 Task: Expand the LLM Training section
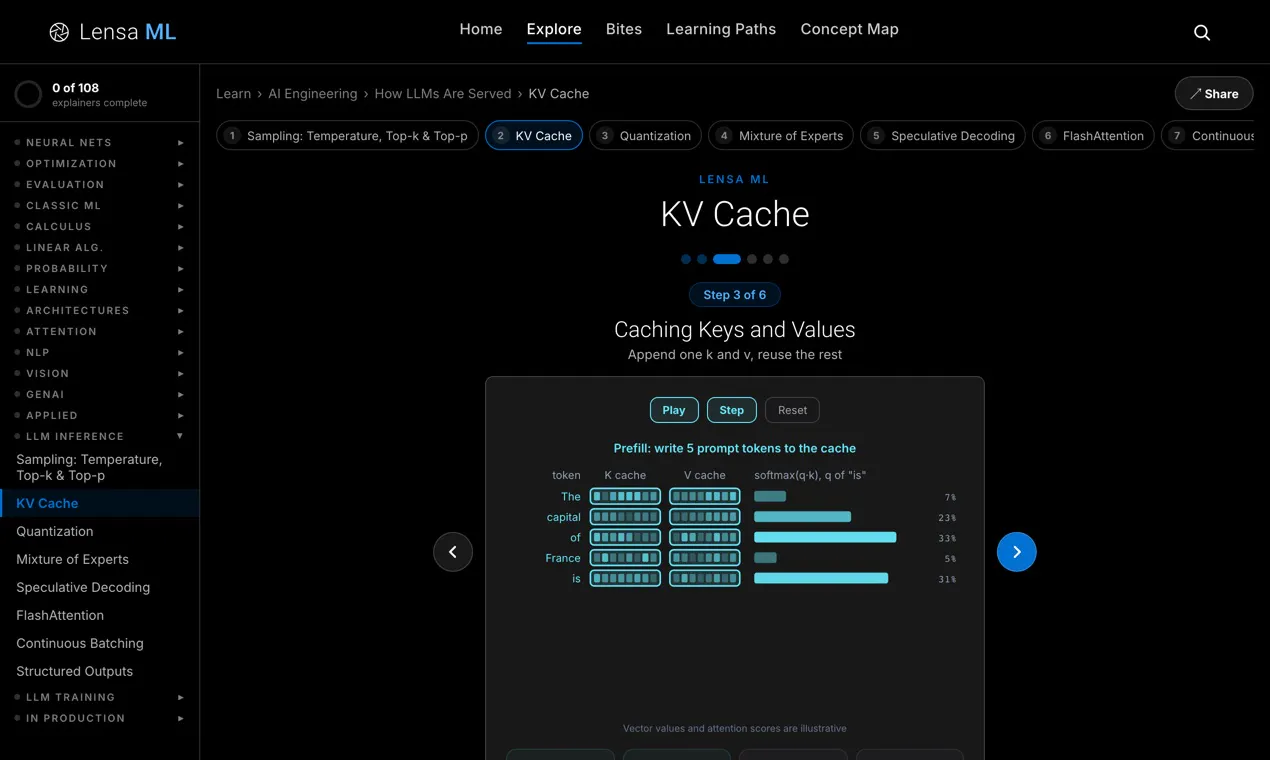tap(100, 697)
